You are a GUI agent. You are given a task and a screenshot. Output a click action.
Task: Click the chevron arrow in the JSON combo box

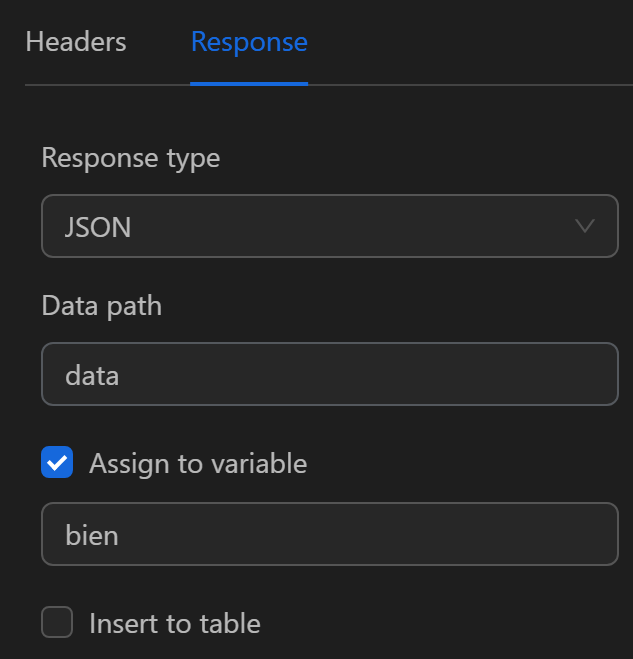[x=586, y=226]
